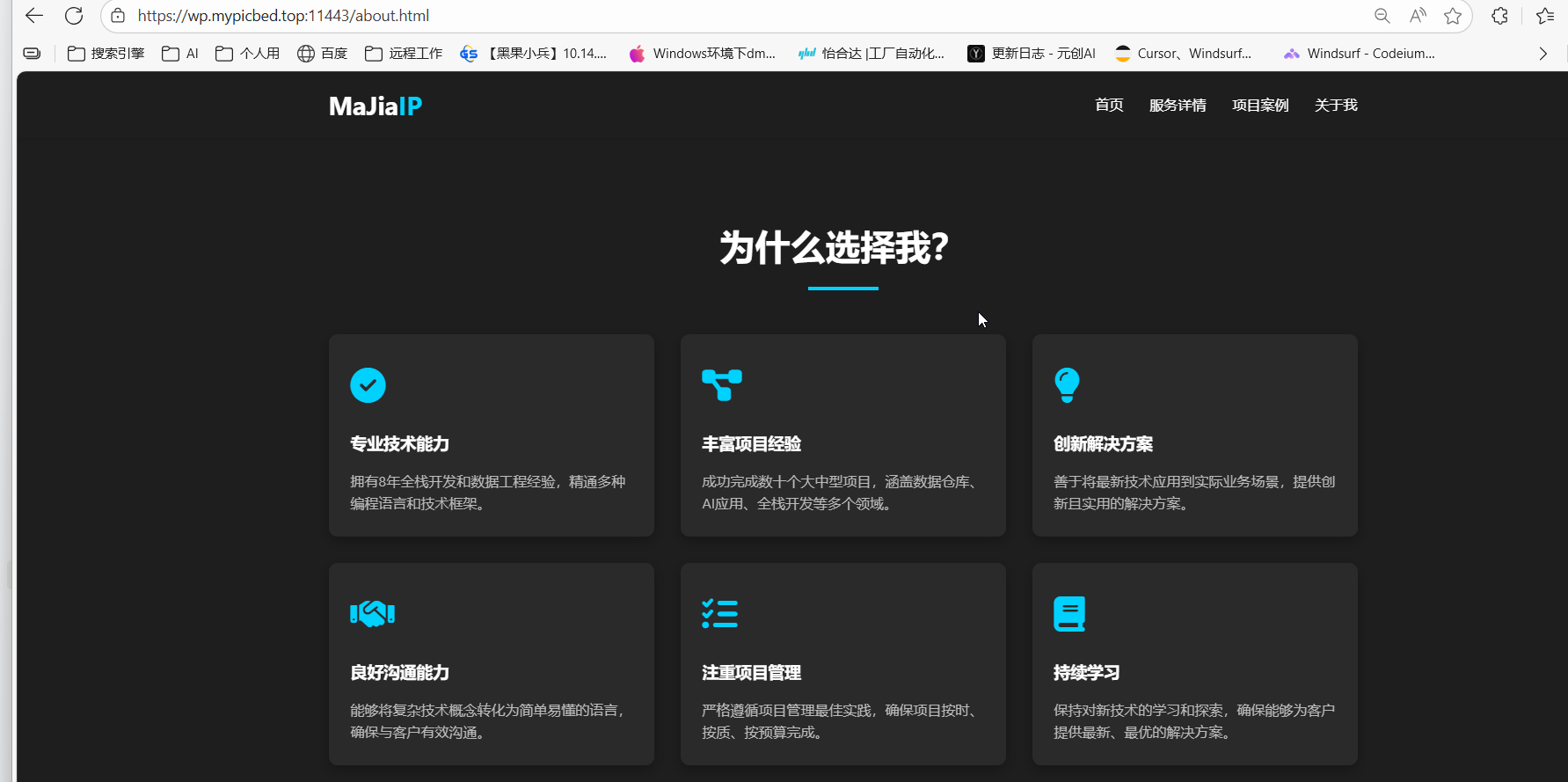The height and width of the screenshot is (782, 1568).
Task: Open the 搜索引擎 bookmark folder
Action: click(106, 54)
